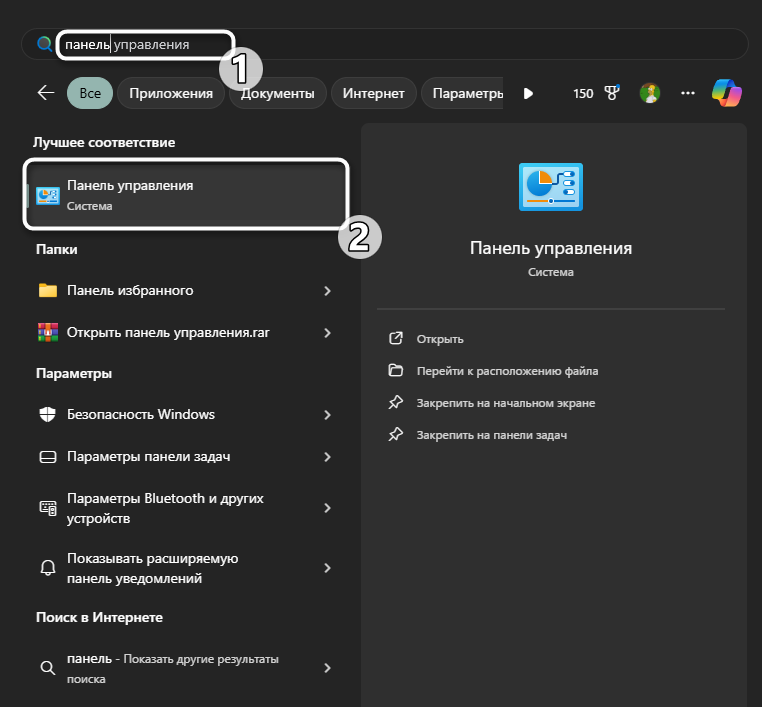The width and height of the screenshot is (762, 707).
Task: Click the shield icon for Безопасность Windows
Action: (48, 414)
